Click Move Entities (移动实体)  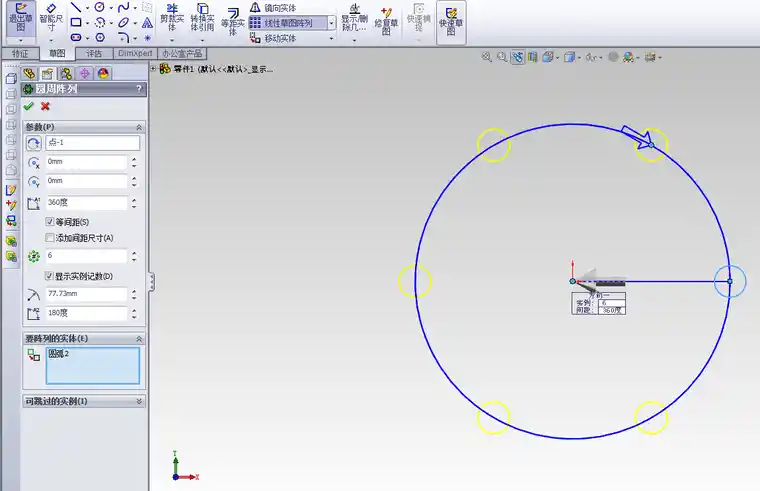point(273,38)
